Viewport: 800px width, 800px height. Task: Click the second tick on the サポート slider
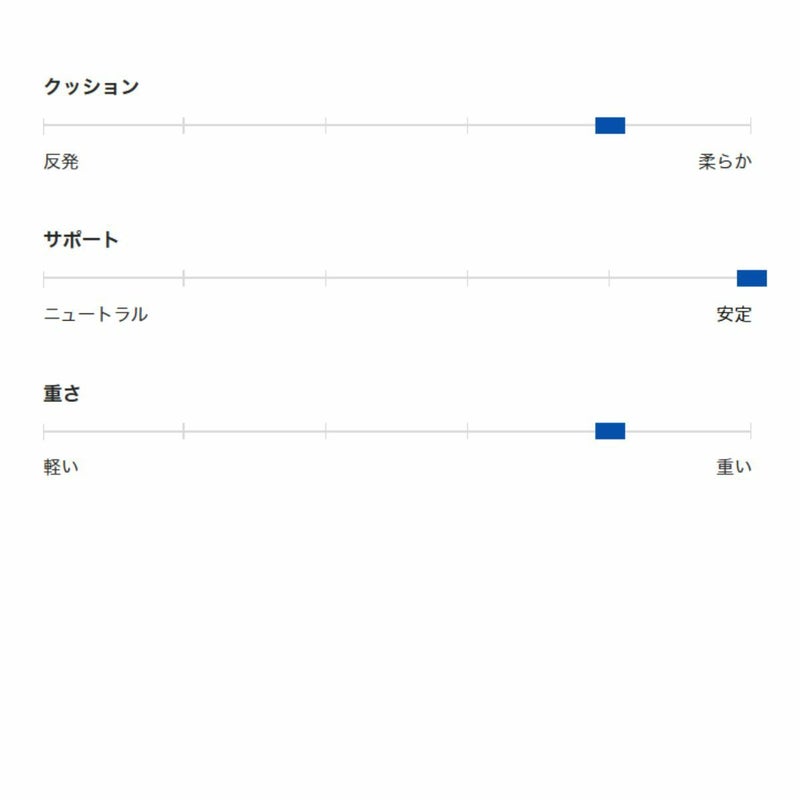tap(184, 278)
